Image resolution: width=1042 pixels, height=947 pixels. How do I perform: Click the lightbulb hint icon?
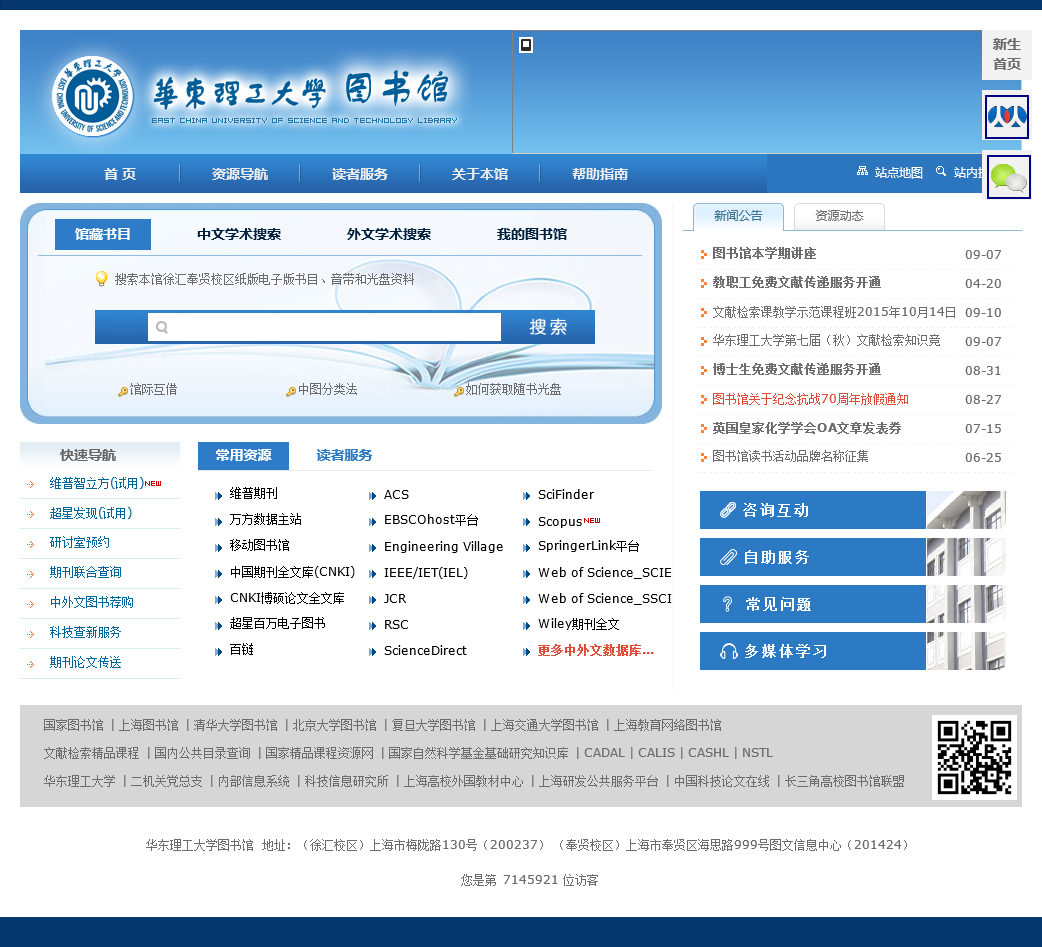pyautogui.click(x=101, y=278)
